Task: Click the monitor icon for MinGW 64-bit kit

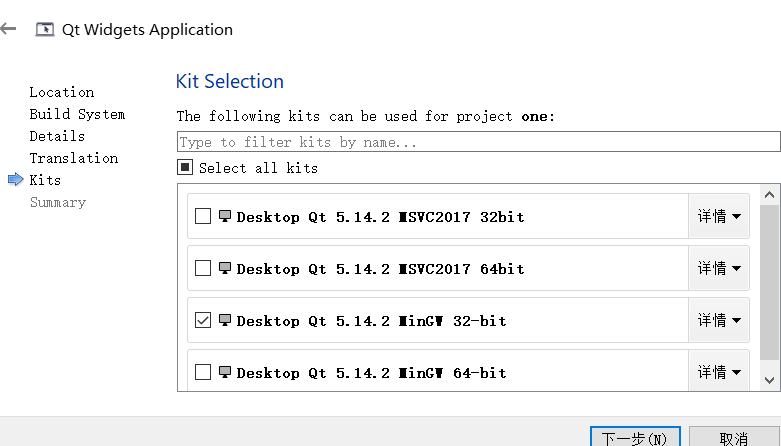Action: point(225,372)
